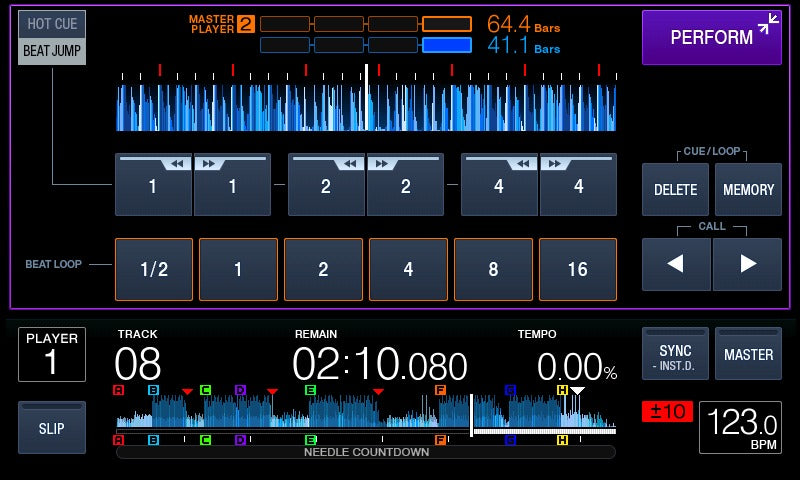
Task: Change the ±10 tempo range setting
Action: click(667, 411)
